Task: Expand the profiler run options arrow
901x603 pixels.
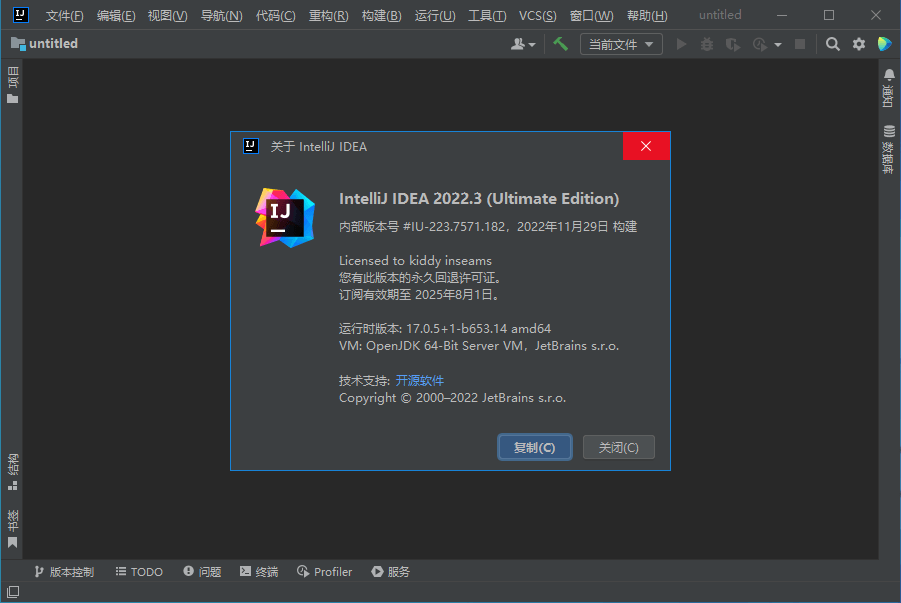Action: [778, 45]
